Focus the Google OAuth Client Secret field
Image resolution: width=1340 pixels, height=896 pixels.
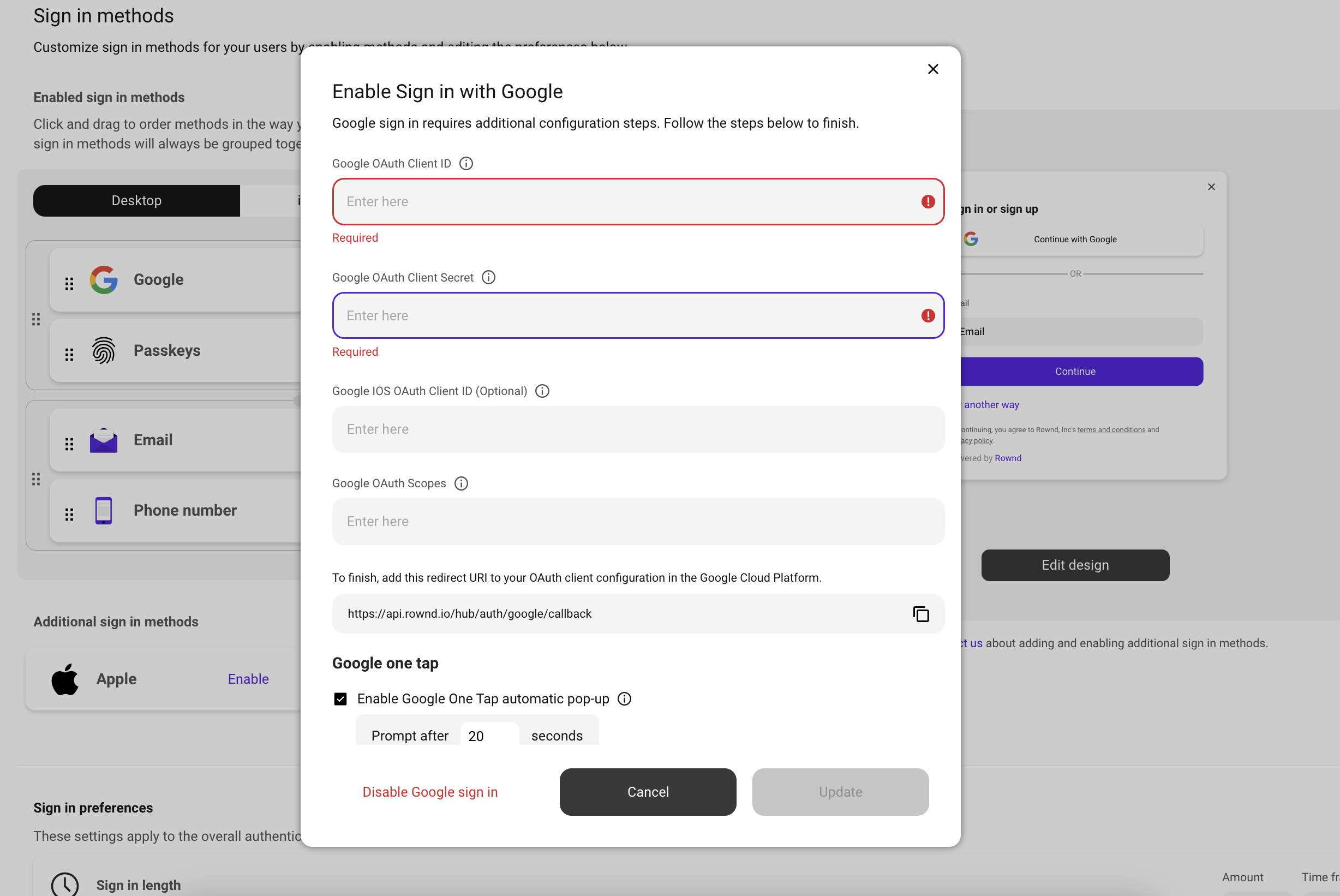click(629, 315)
